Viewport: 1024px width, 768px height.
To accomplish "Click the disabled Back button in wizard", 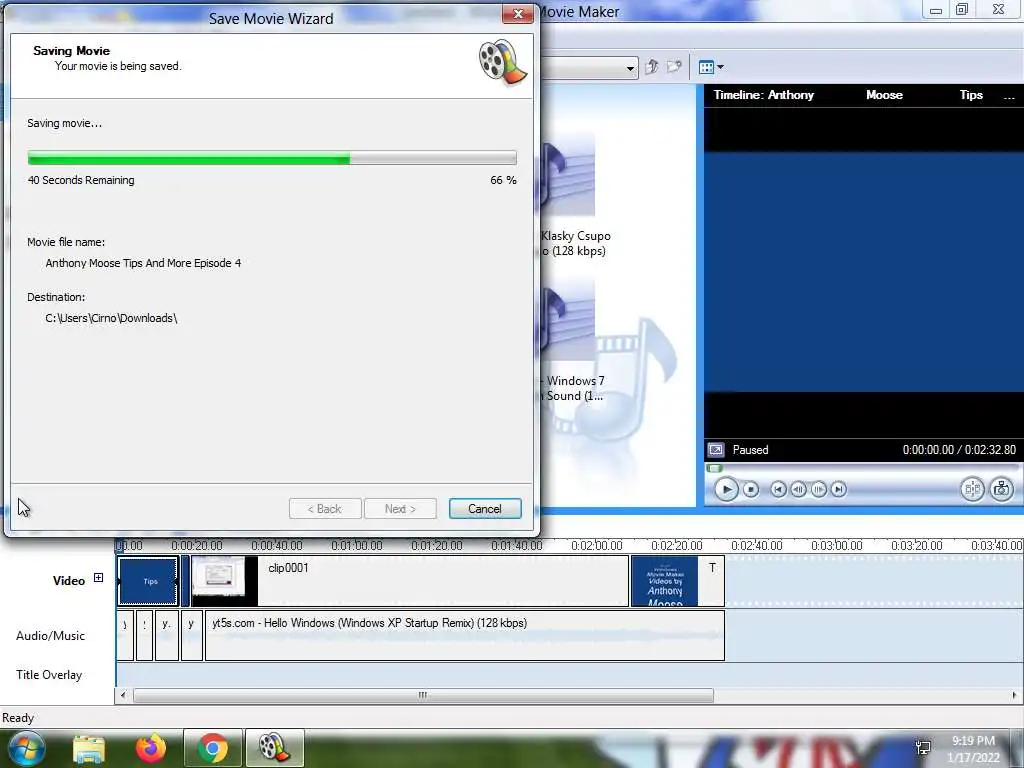I will [325, 509].
